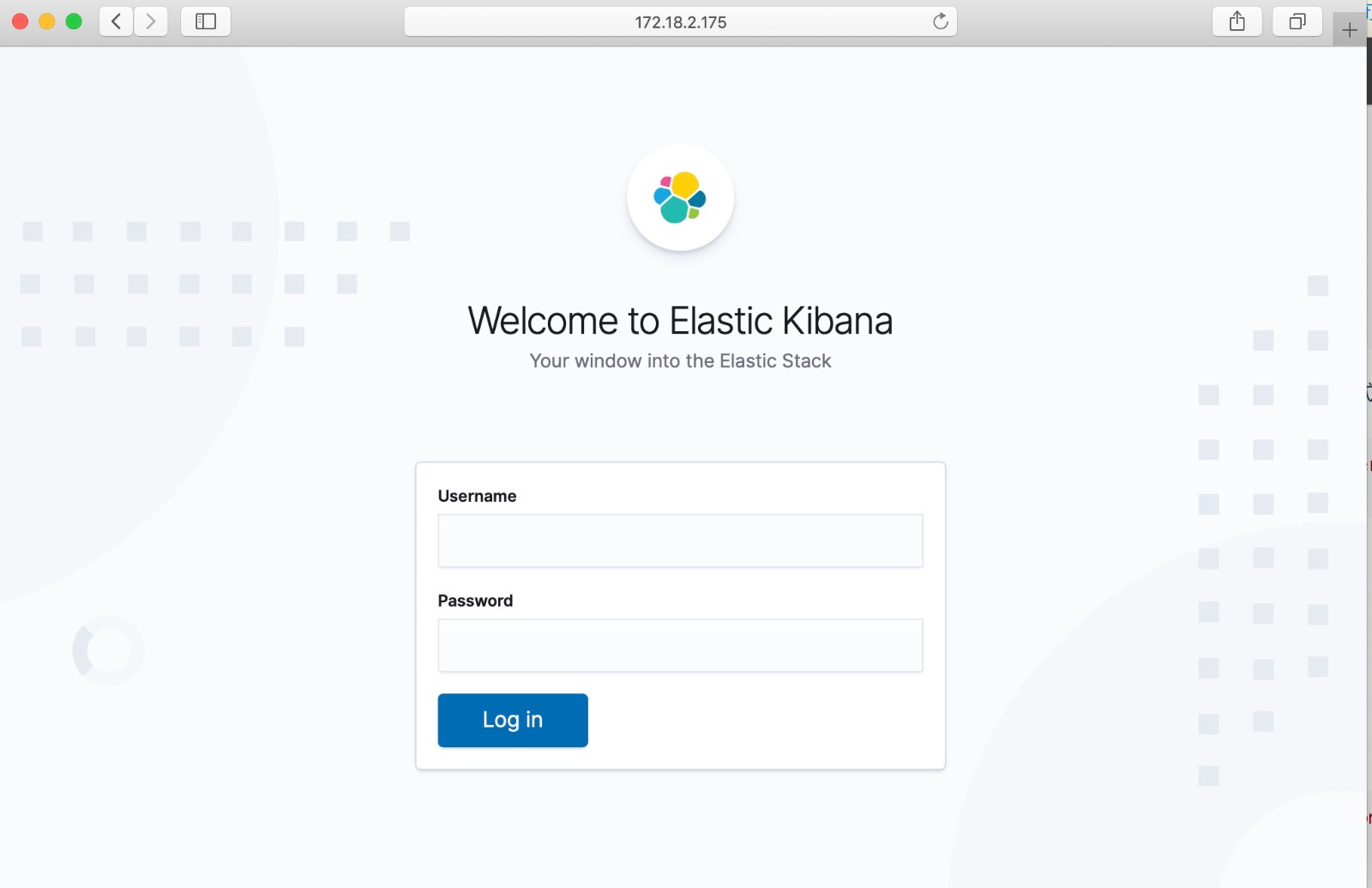
Task: Click the Username label
Action: pyautogui.click(x=477, y=496)
